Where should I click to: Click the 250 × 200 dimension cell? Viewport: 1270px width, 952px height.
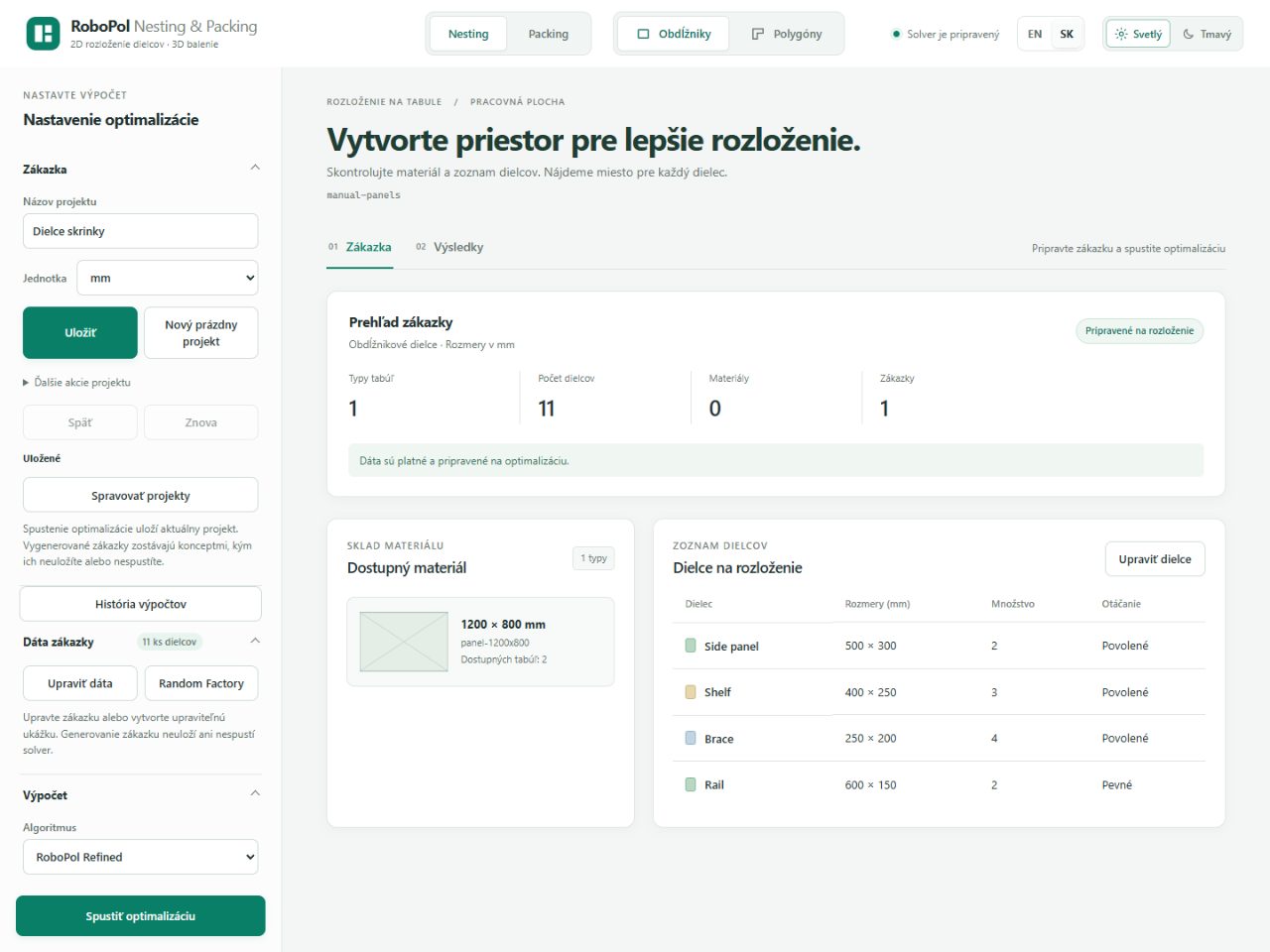pos(870,738)
